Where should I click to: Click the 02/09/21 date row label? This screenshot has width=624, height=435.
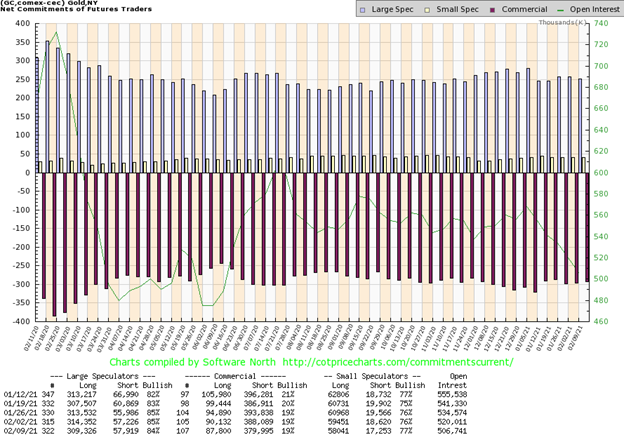click(20, 431)
